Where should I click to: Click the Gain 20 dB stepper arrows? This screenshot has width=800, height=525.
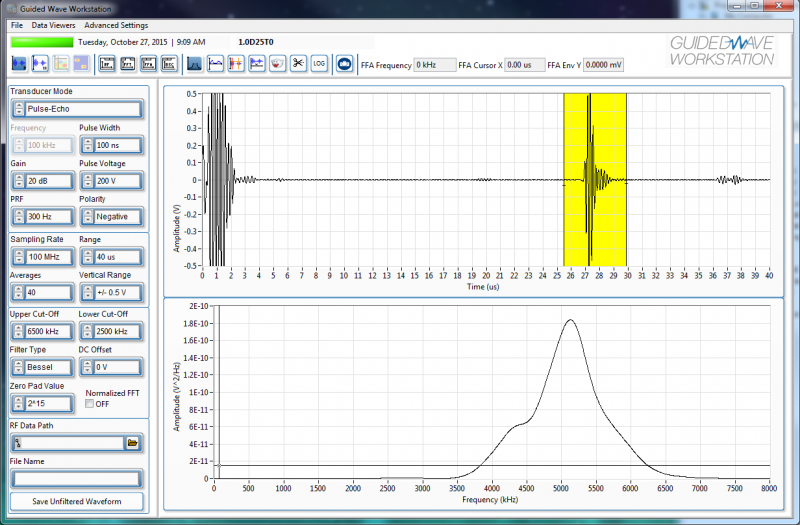18,181
